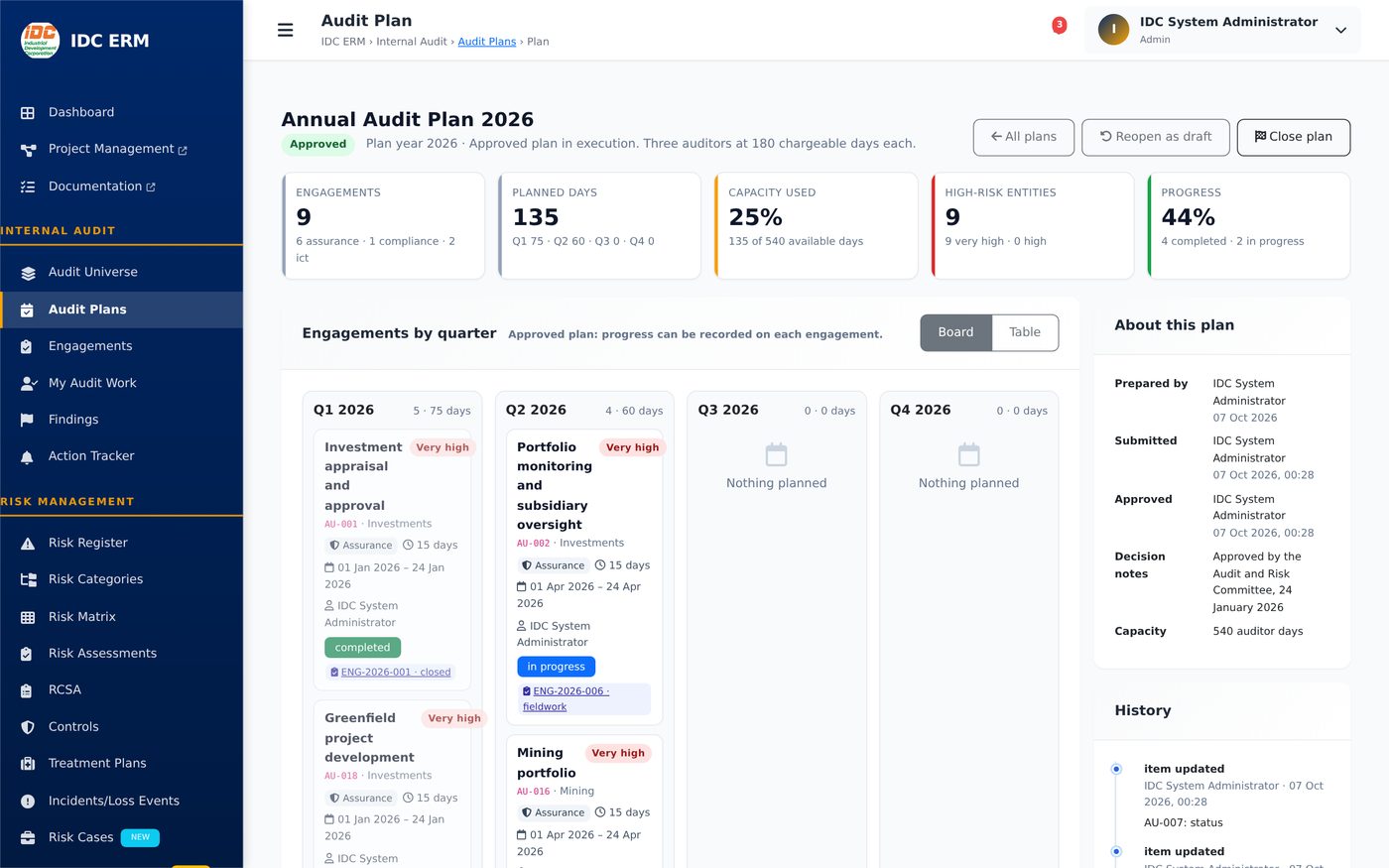Open Risk Categories in the sidebar

(x=121, y=579)
